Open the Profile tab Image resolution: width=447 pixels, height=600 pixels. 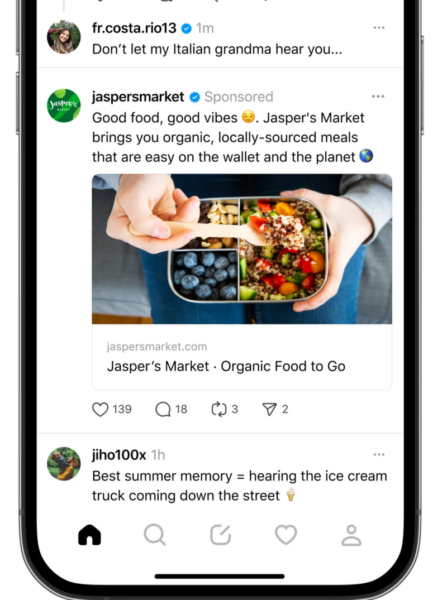(351, 535)
